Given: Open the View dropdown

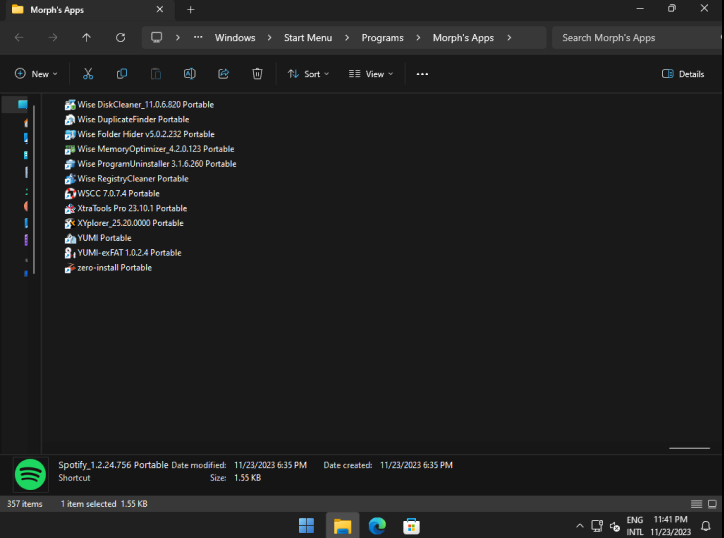Looking at the screenshot, I should click(x=371, y=74).
